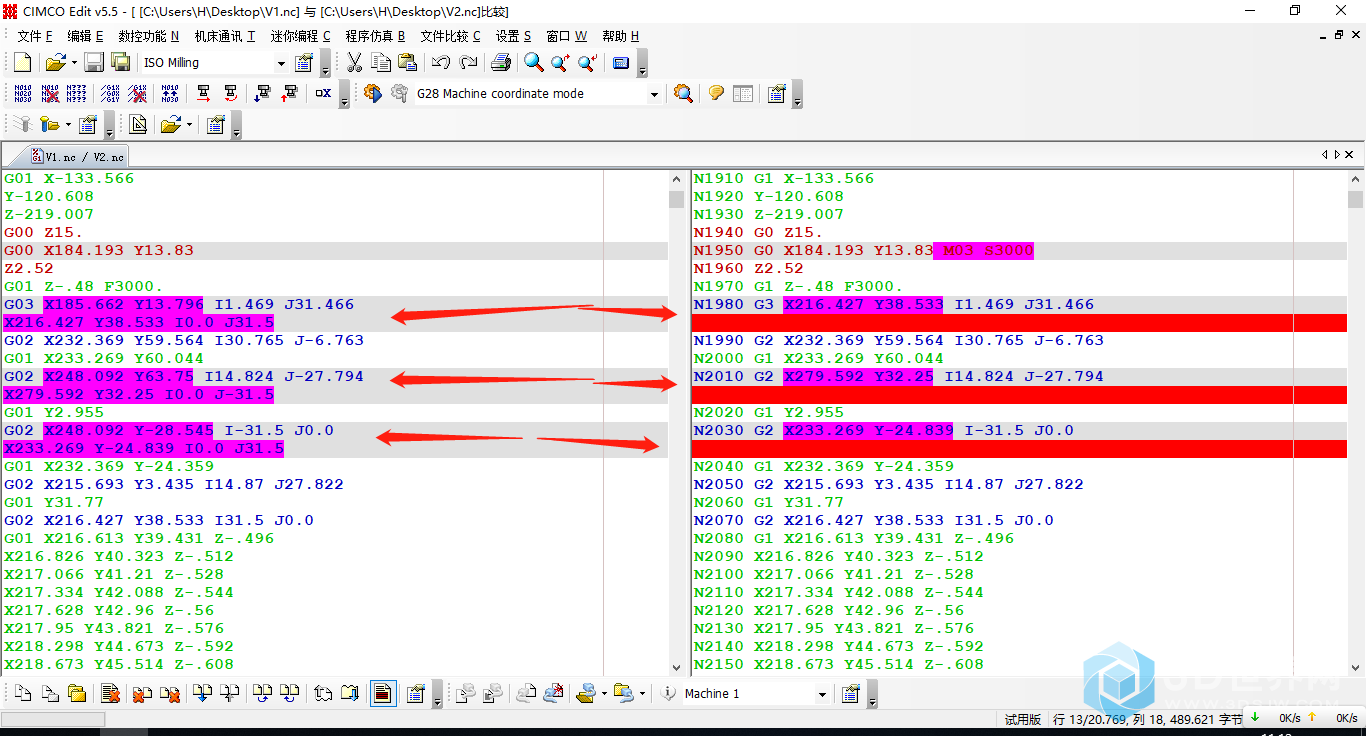Open the G28 Machine coordinate mode dropdown
1366x736 pixels.
(655, 93)
